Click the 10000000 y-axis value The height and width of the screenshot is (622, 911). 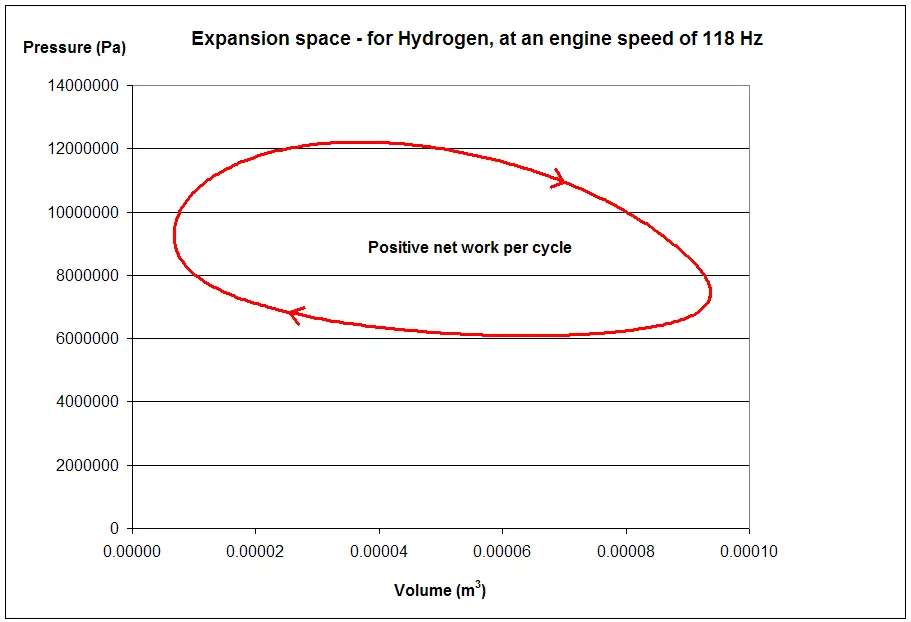[x=83, y=213]
